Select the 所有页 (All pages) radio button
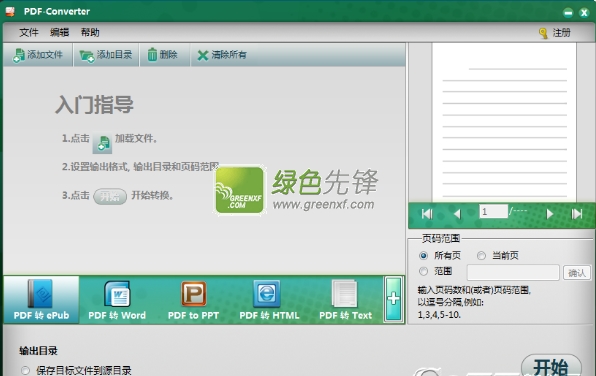The height and width of the screenshot is (376, 596). tap(423, 255)
